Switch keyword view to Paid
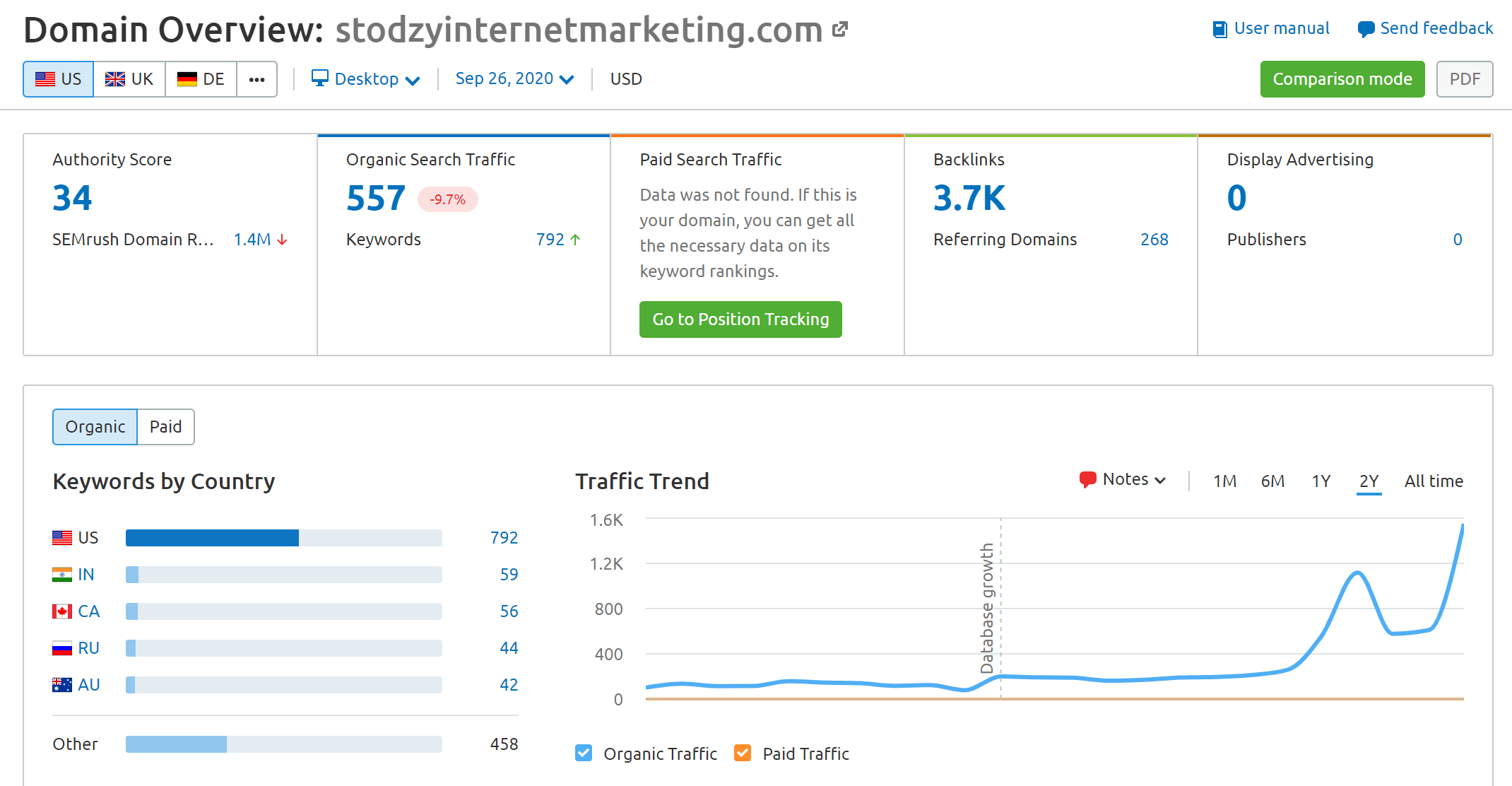 point(165,427)
